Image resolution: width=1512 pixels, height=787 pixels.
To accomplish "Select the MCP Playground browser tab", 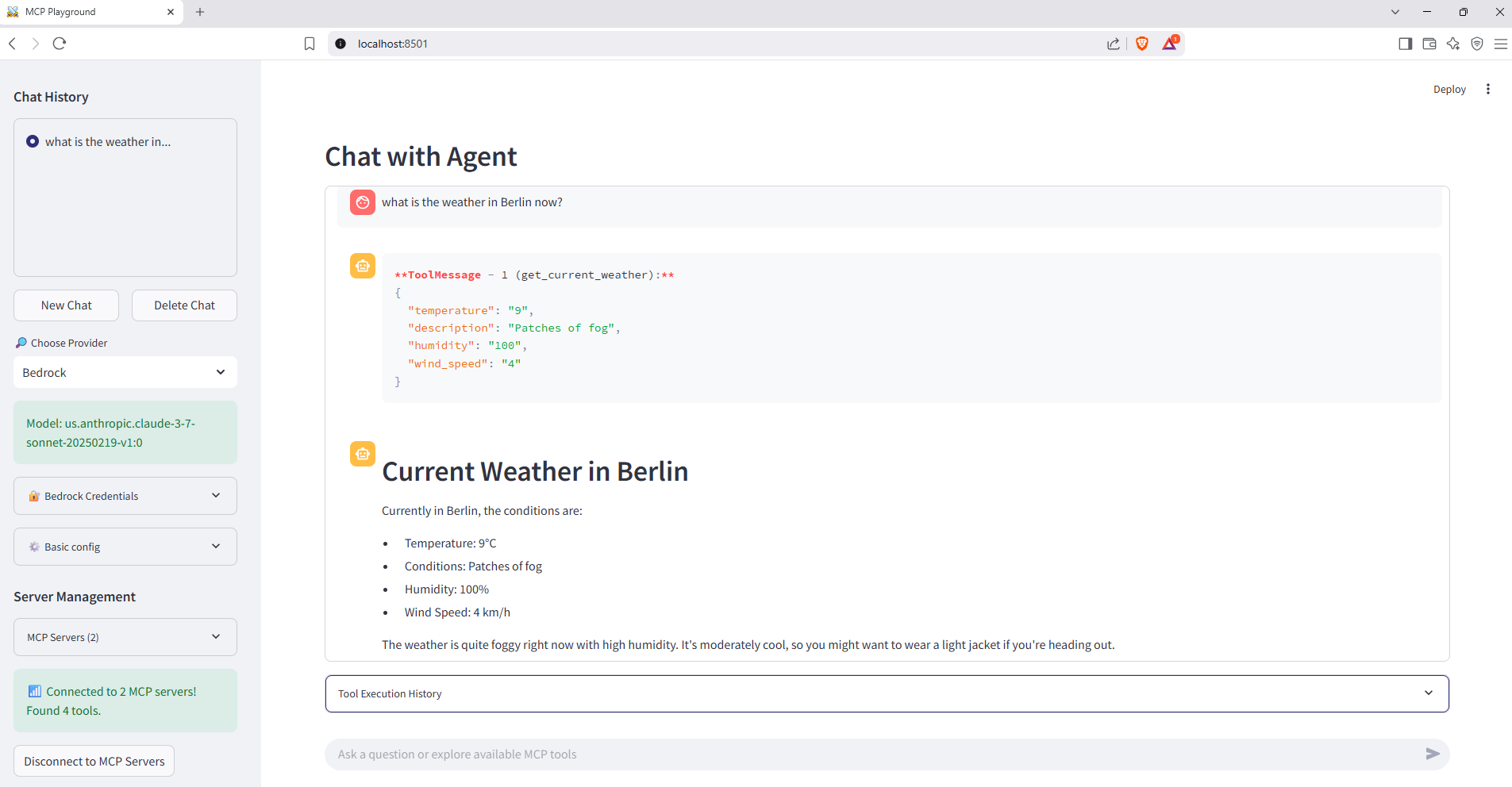I will coord(91,12).
